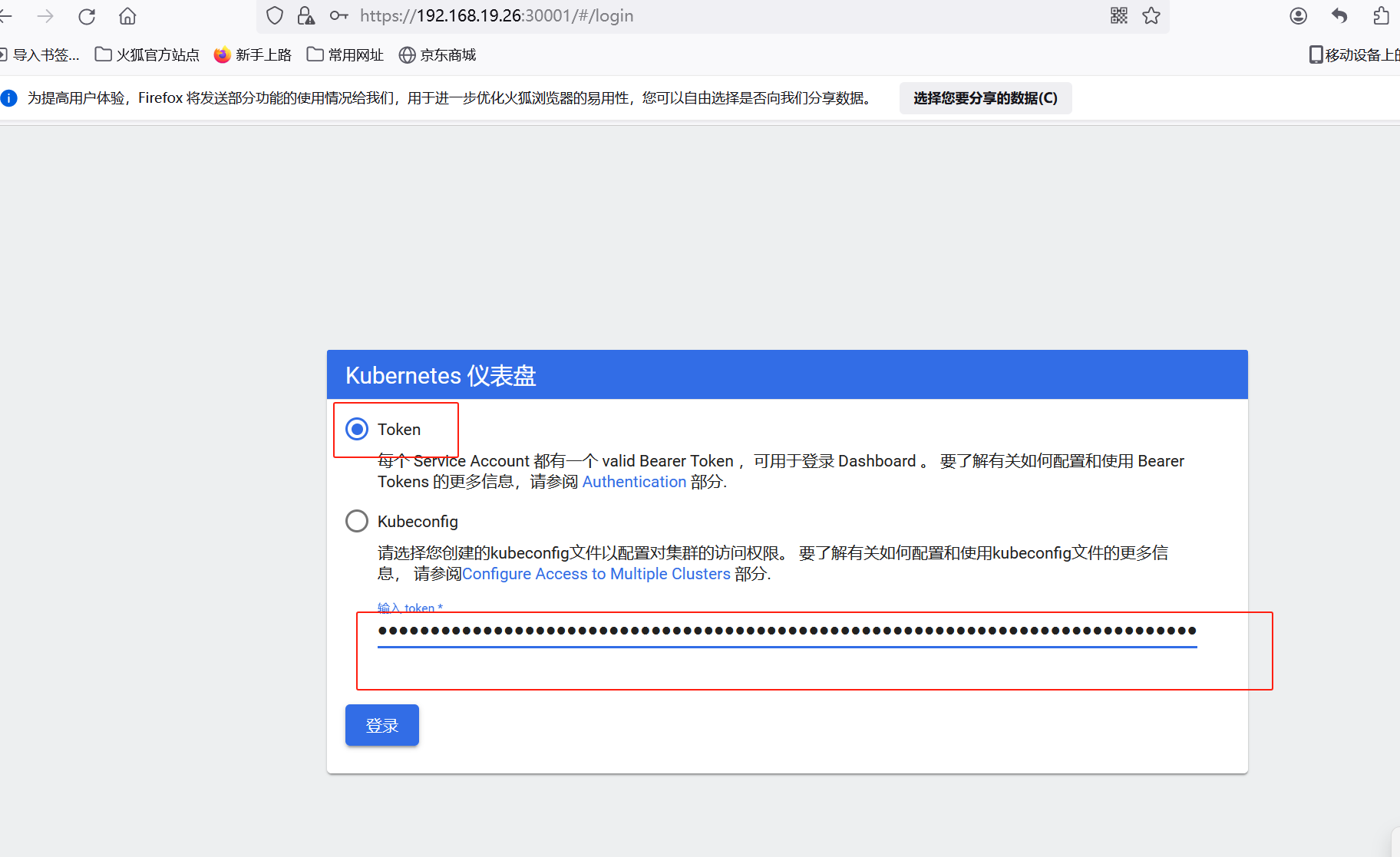The height and width of the screenshot is (857, 1400).
Task: Open the tracking protection shield icon
Action: [x=275, y=15]
